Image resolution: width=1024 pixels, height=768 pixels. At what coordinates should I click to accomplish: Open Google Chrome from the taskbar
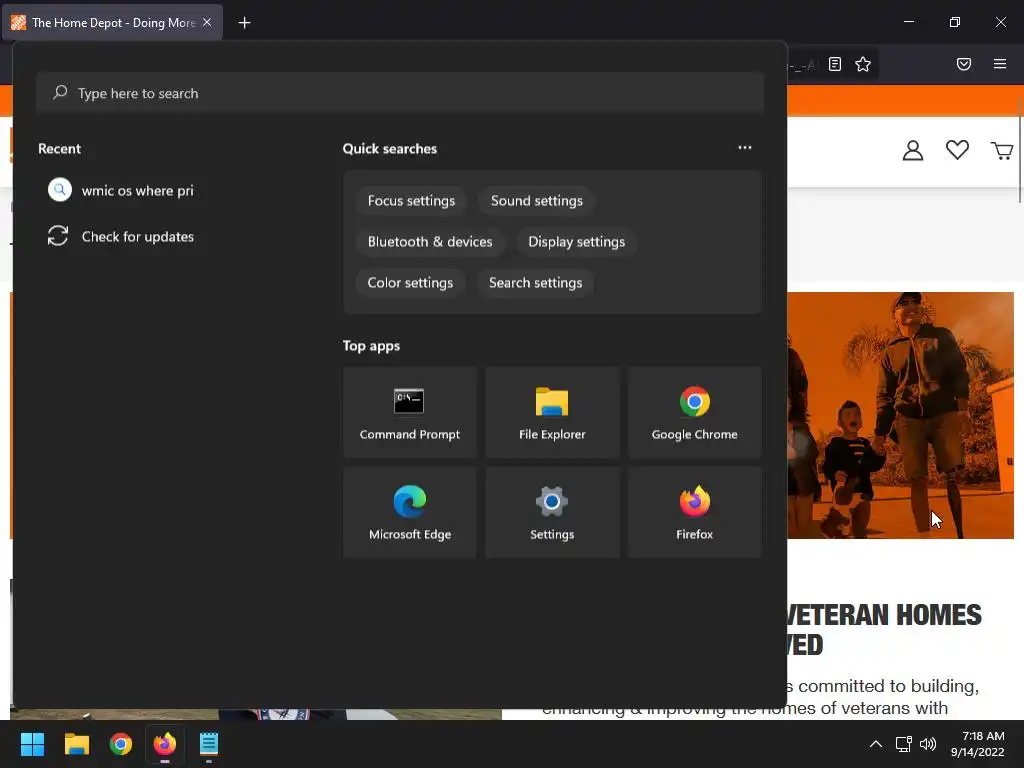(x=121, y=744)
